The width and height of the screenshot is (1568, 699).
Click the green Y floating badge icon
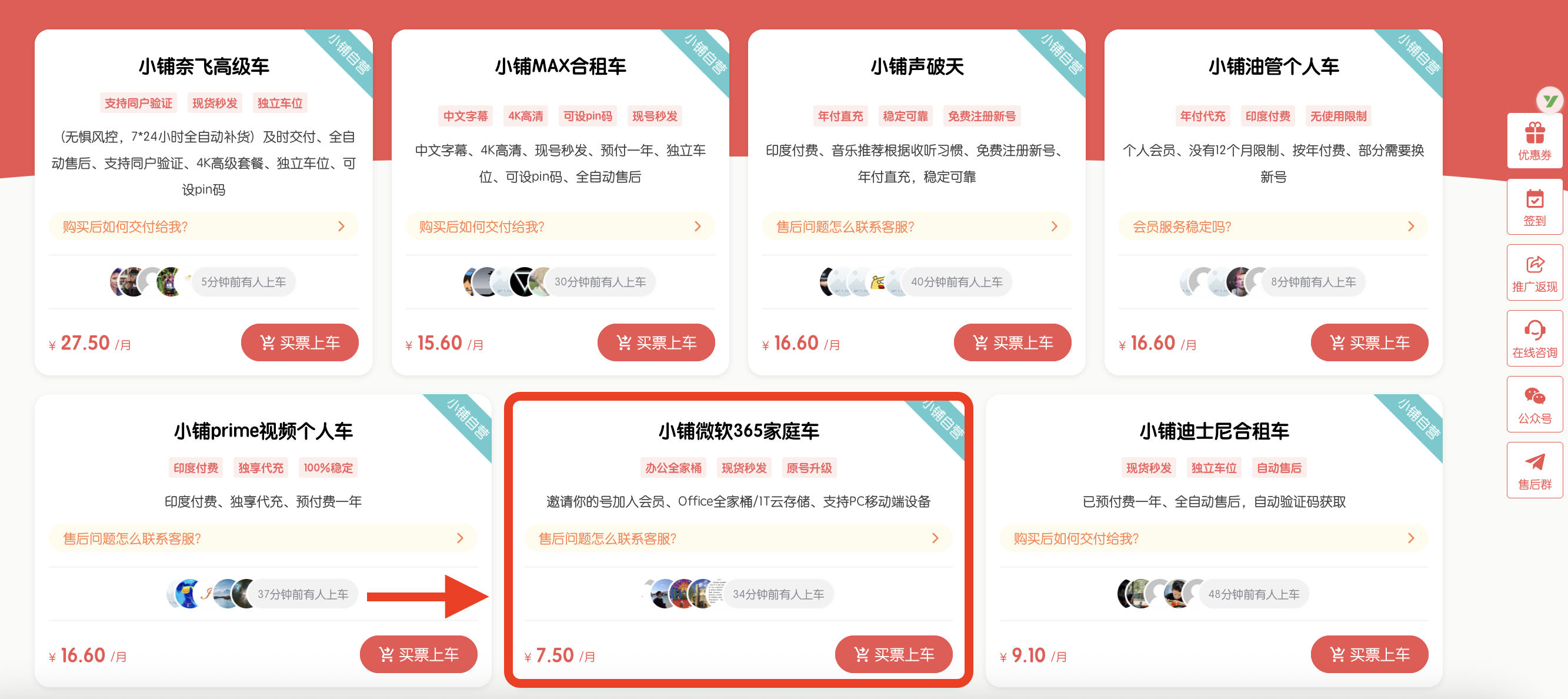[x=1550, y=101]
